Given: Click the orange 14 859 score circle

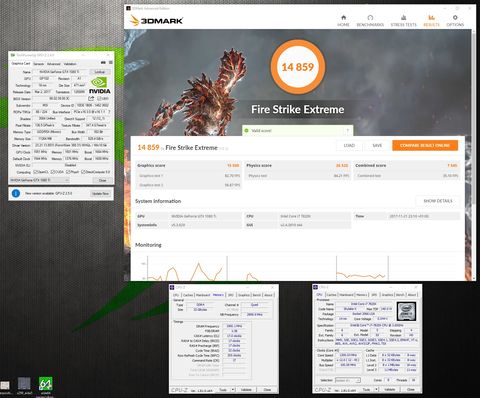Looking at the screenshot, I should [298, 67].
